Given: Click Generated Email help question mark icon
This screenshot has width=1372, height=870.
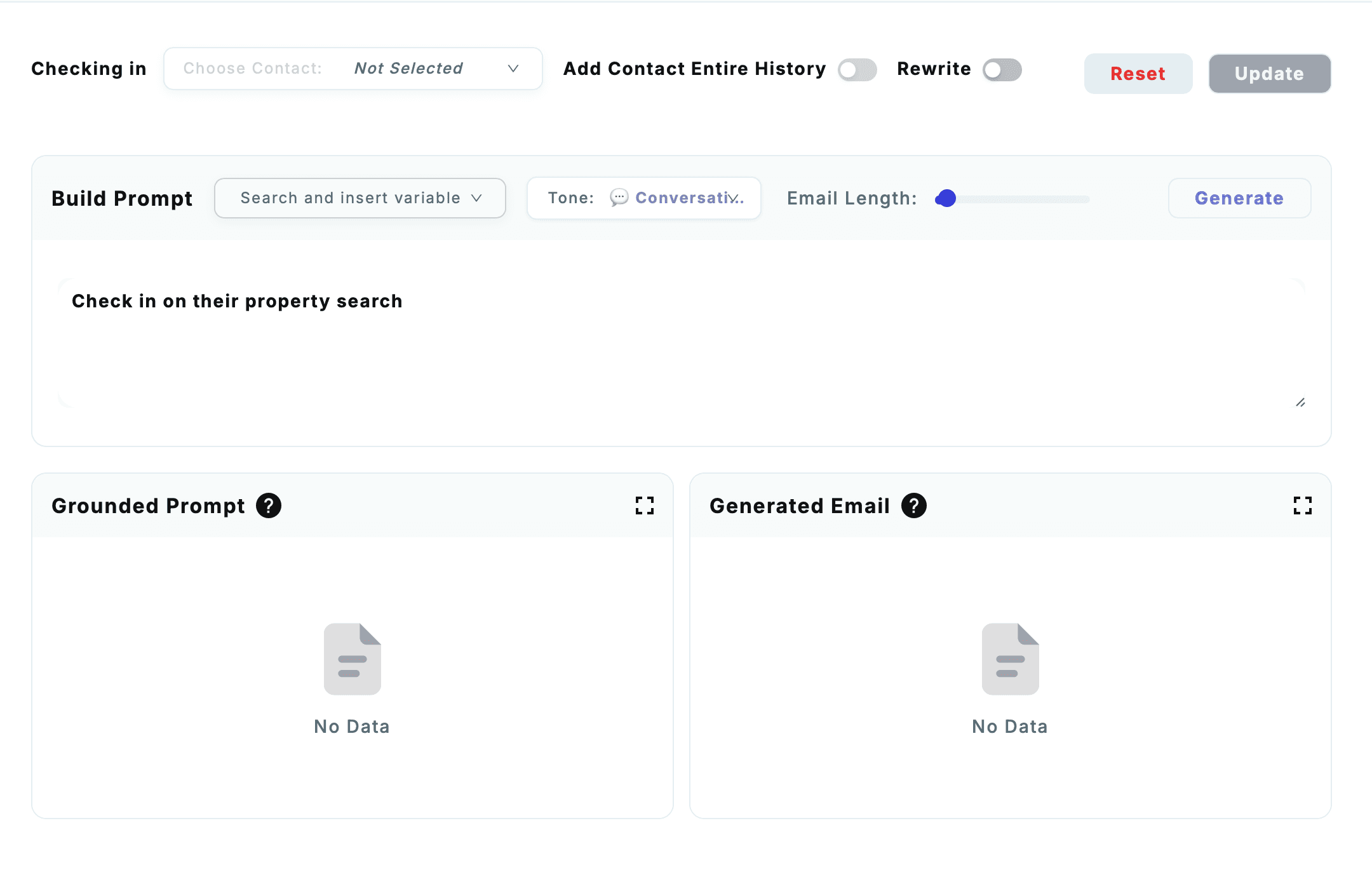Looking at the screenshot, I should pyautogui.click(x=914, y=505).
